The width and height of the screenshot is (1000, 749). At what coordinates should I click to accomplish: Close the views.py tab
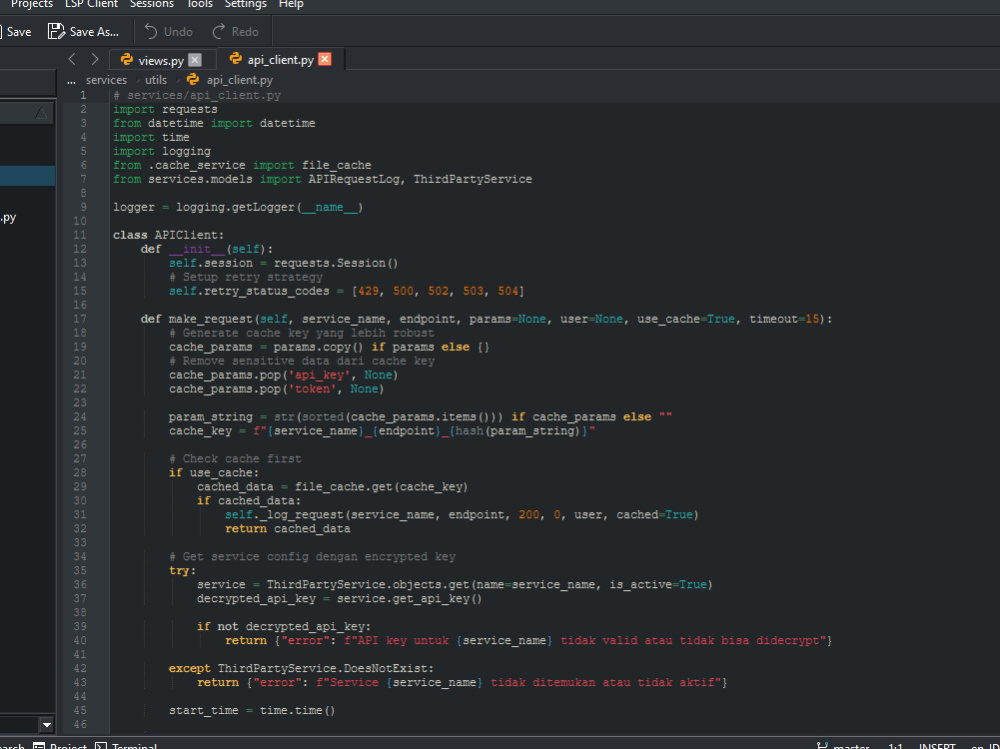(x=195, y=60)
